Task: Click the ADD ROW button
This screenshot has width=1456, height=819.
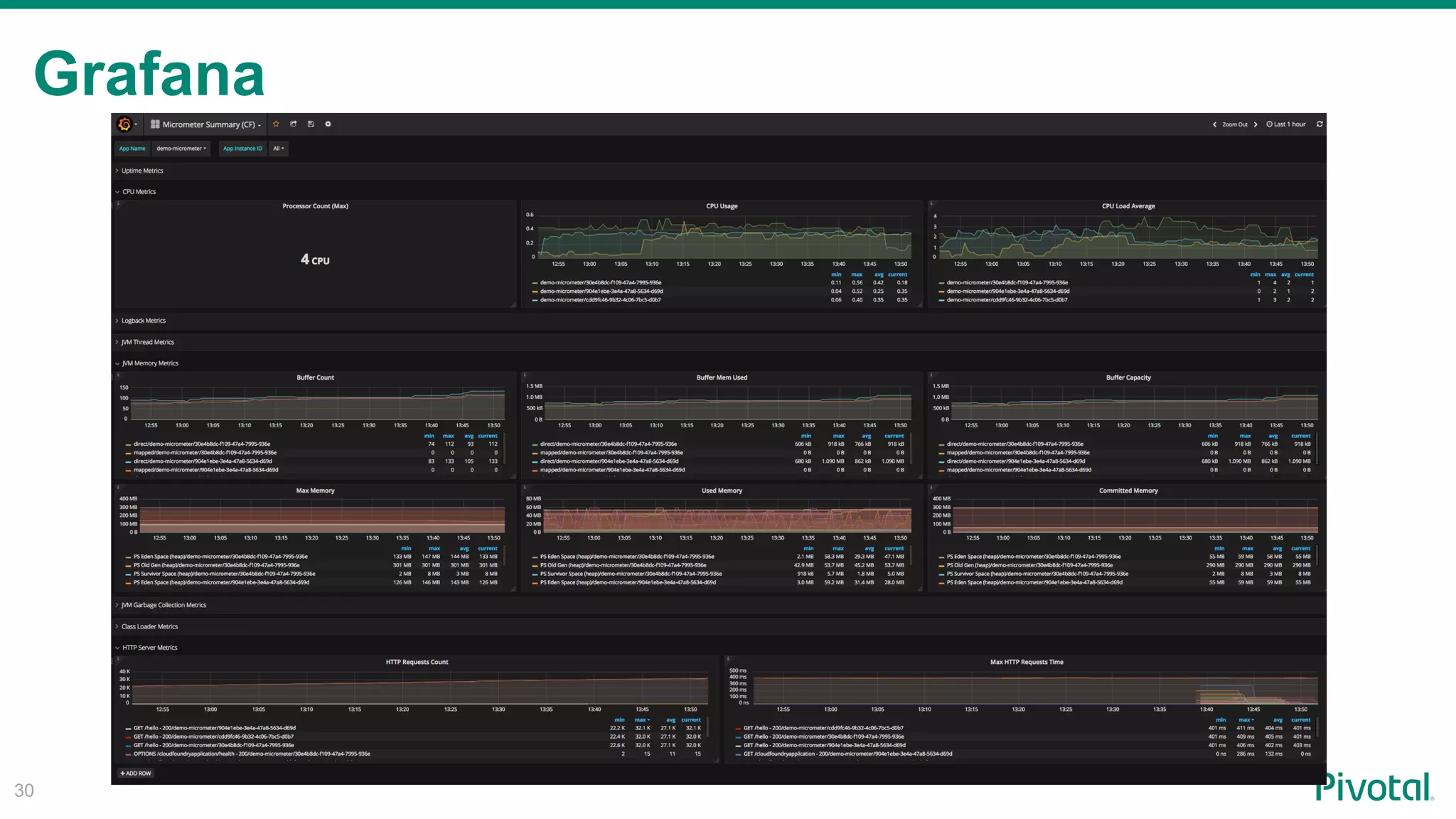Action: [x=136, y=773]
